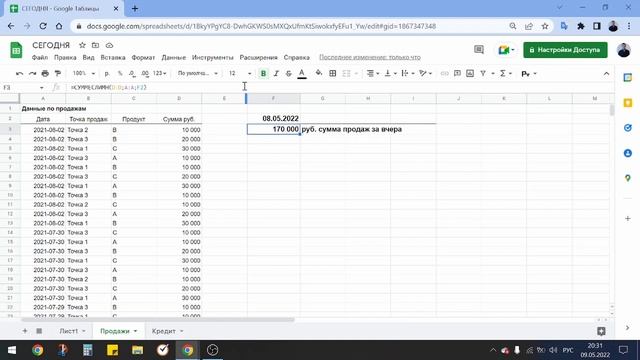Select cell with date 08.05.2022
Viewport: 640px width, 360px height.
pos(273,118)
